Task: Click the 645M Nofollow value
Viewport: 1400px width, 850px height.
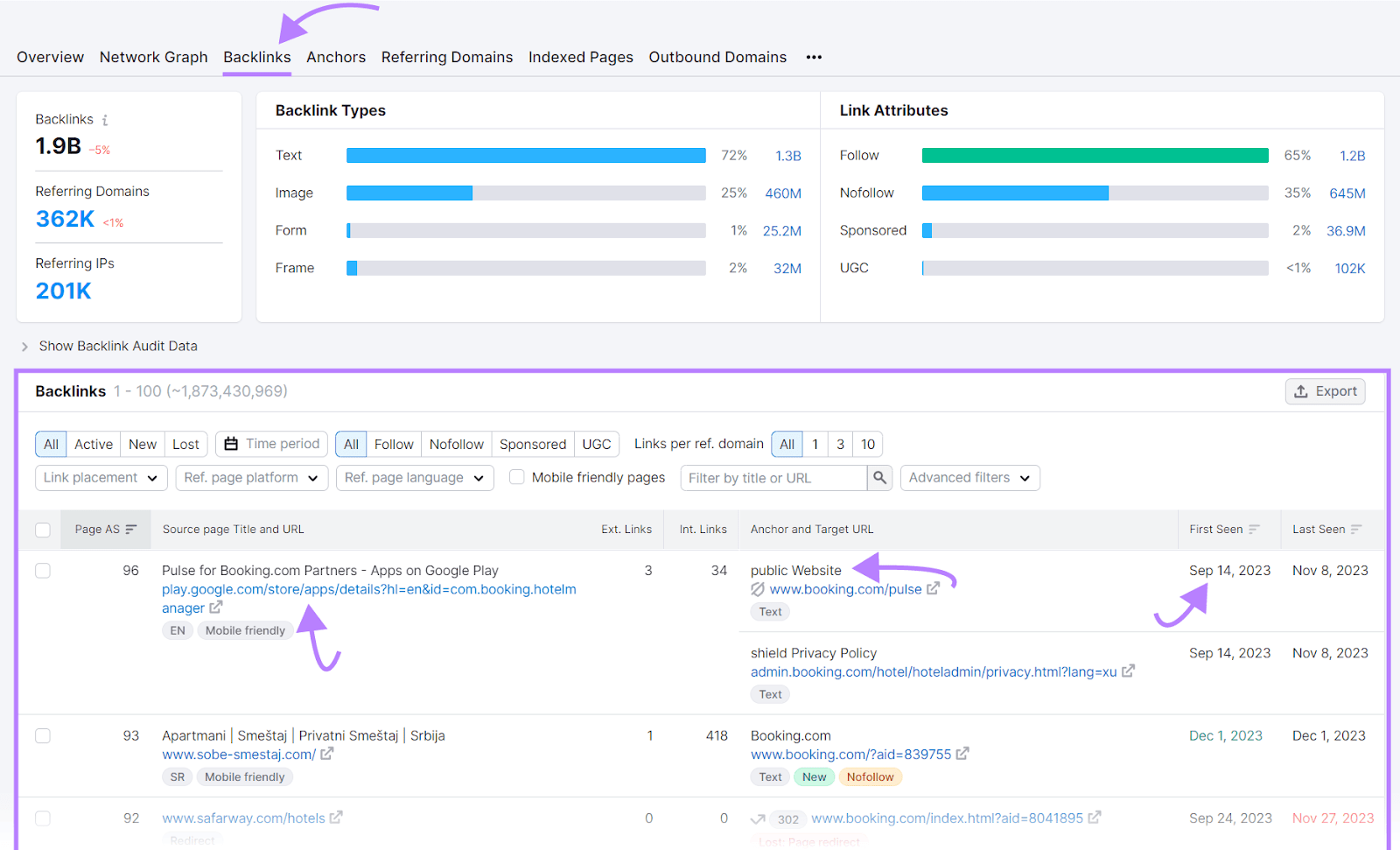Action: point(1347,193)
